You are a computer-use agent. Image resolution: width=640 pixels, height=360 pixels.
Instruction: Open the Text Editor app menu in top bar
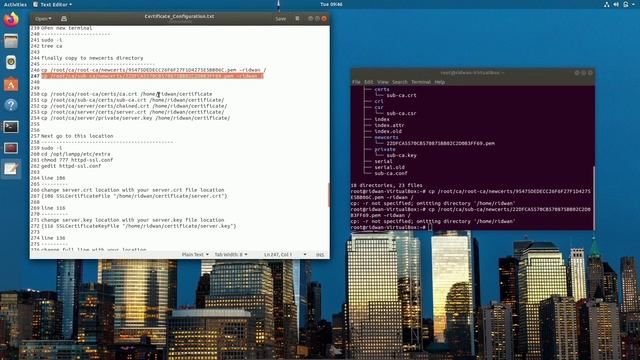(x=52, y=4)
